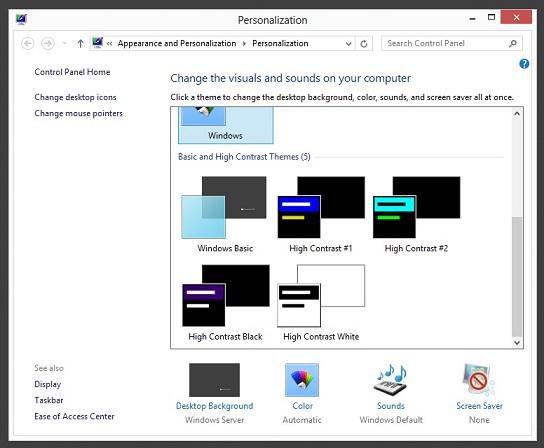Screen dimensions: 544x448
Task: Open the Screen Saver icon
Action: point(479,380)
